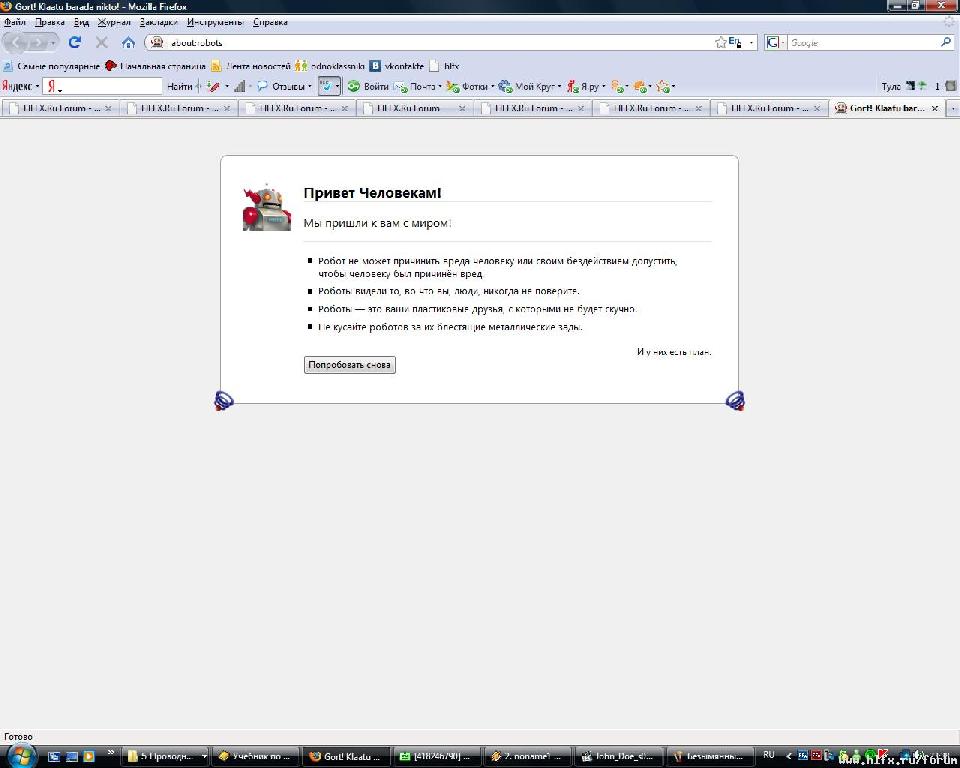Image resolution: width=960 pixels, height=768 pixels.
Task: Click the Reload page icon
Action: 74,43
